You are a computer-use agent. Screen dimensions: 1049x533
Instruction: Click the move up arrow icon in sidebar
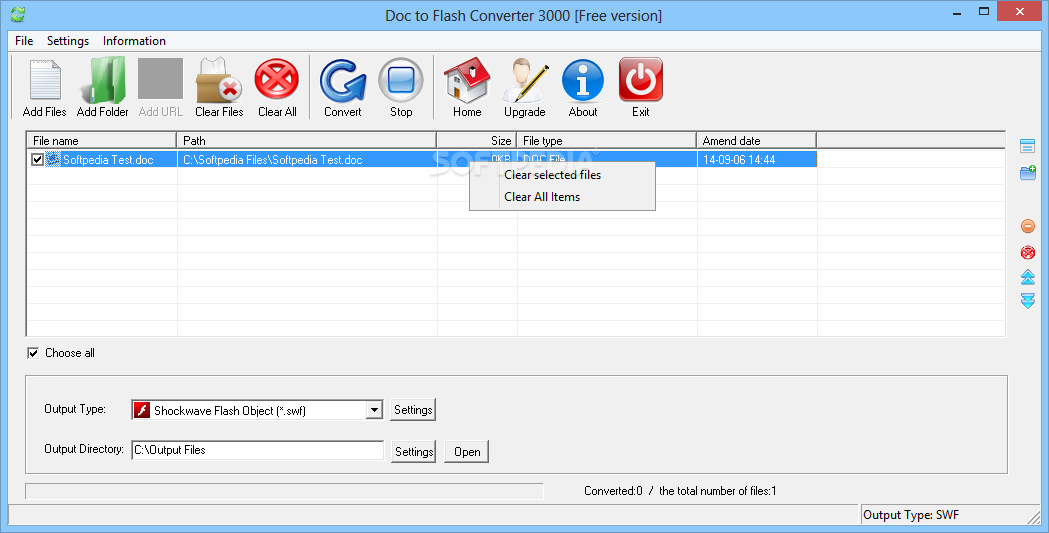(x=1028, y=276)
